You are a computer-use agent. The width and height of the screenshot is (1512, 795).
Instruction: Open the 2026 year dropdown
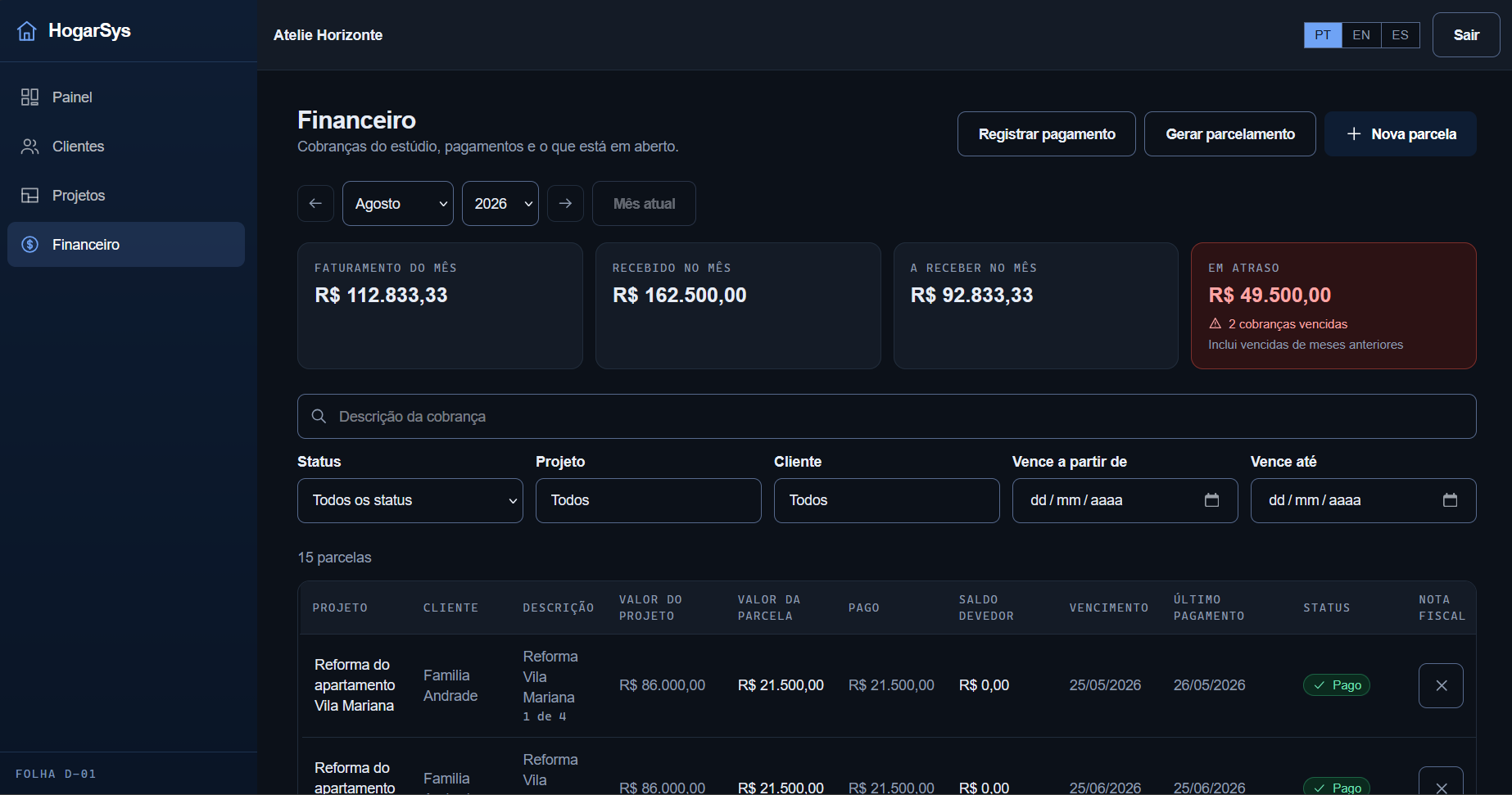coord(500,204)
